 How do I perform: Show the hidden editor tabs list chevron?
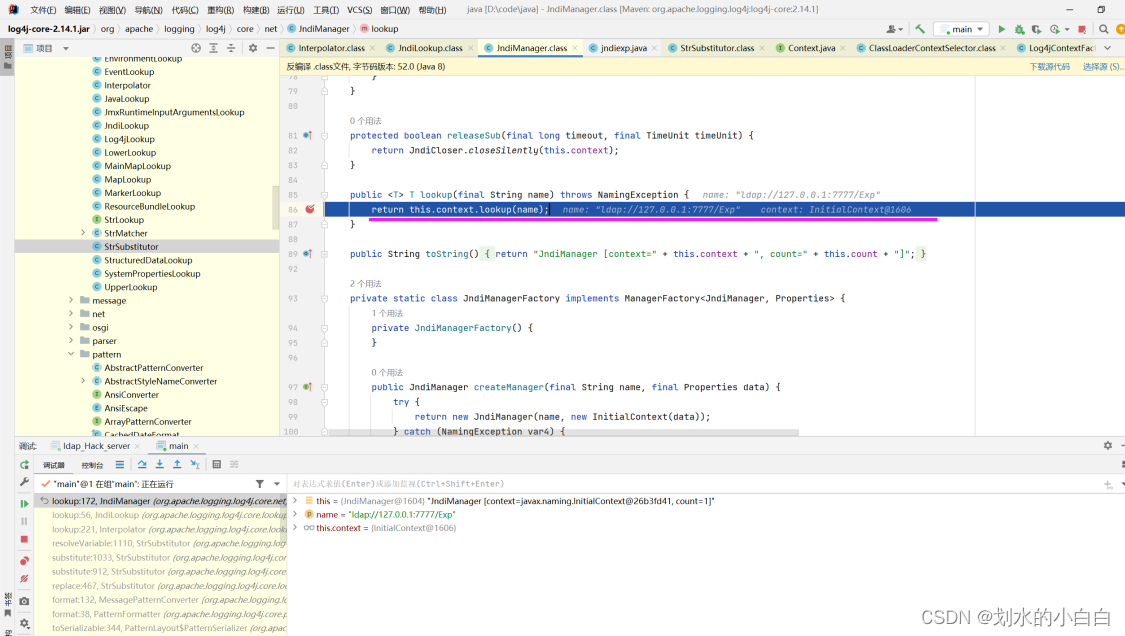[x=1107, y=48]
